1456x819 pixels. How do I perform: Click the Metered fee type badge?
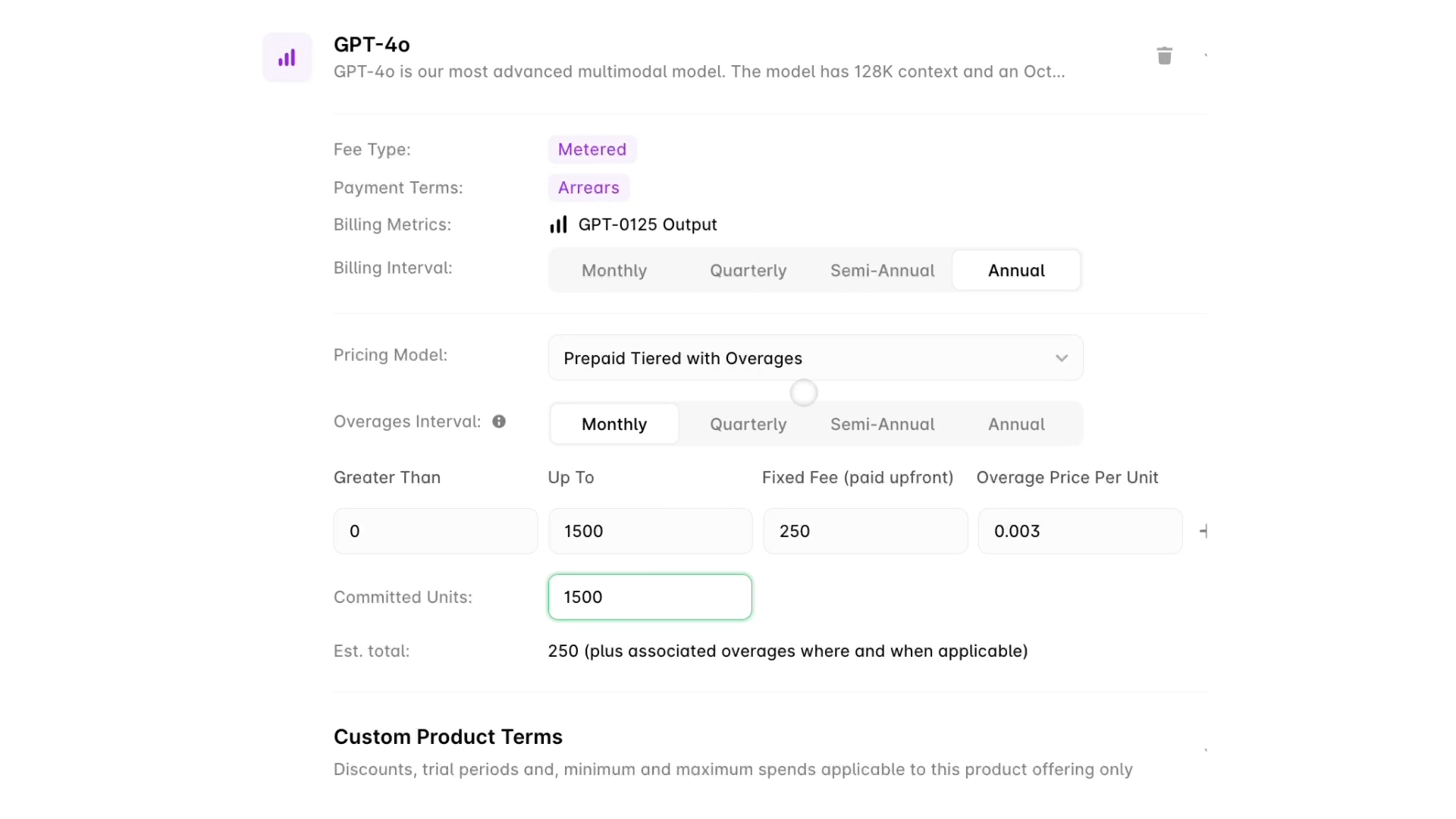tap(591, 149)
